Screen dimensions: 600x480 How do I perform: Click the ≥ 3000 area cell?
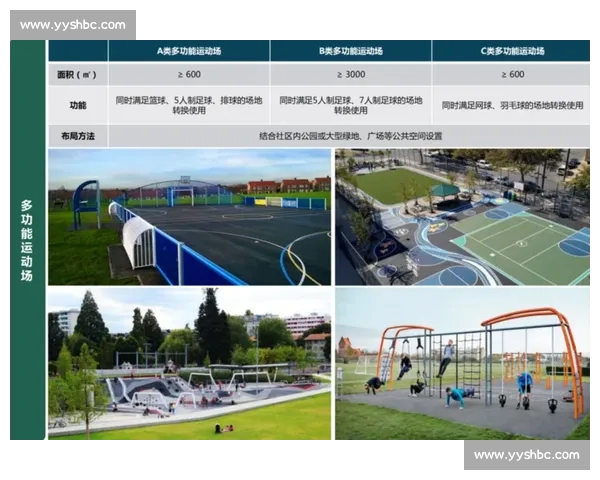tap(350, 74)
